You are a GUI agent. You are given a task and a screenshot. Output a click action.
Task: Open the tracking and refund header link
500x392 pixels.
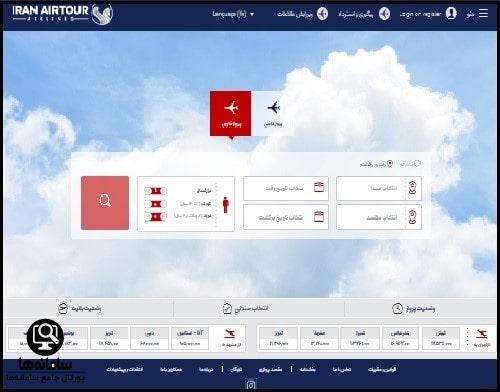click(x=356, y=14)
